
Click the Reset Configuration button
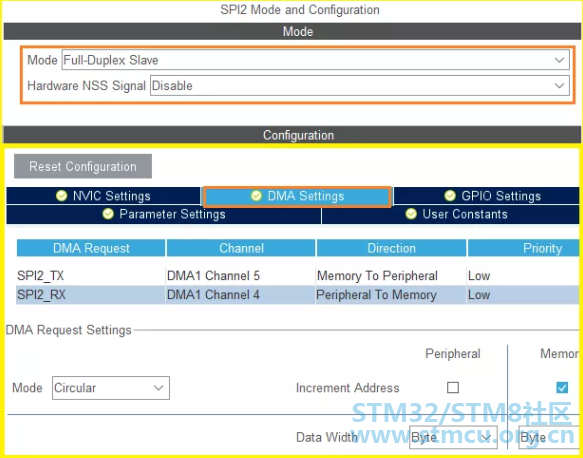point(83,166)
